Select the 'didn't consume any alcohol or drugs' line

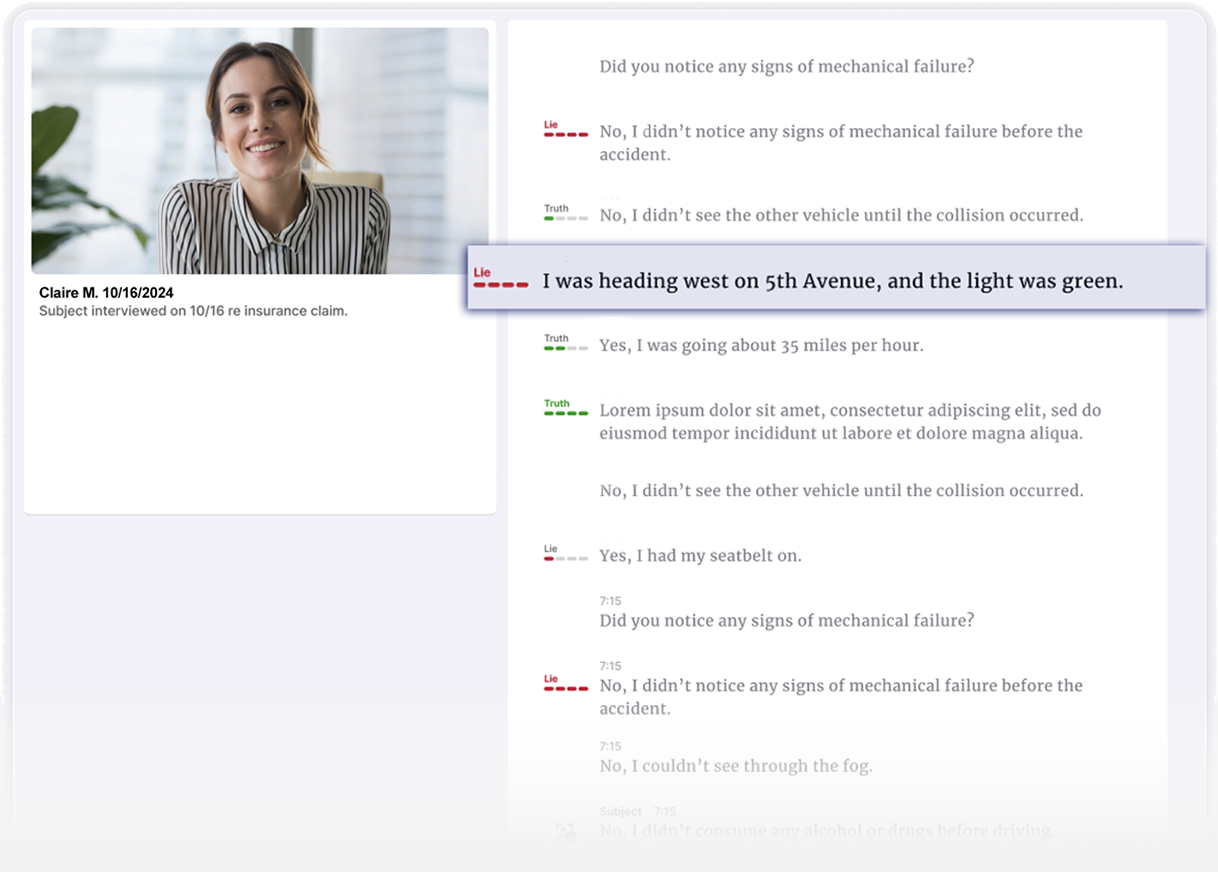click(x=826, y=831)
